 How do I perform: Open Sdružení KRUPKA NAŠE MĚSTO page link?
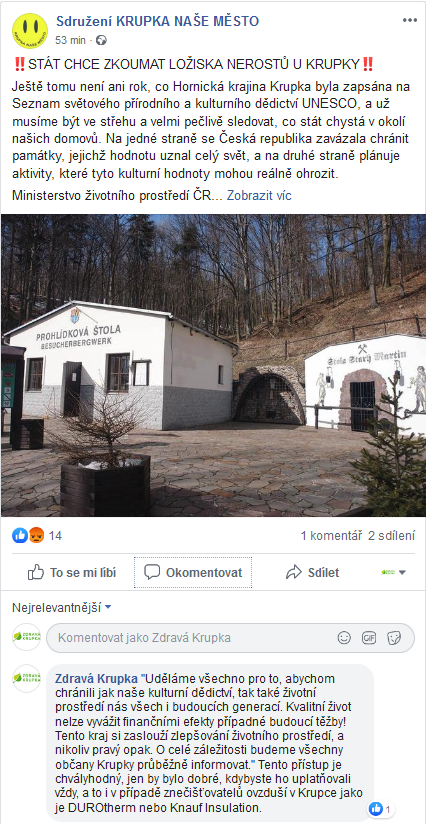pyautogui.click(x=158, y=22)
